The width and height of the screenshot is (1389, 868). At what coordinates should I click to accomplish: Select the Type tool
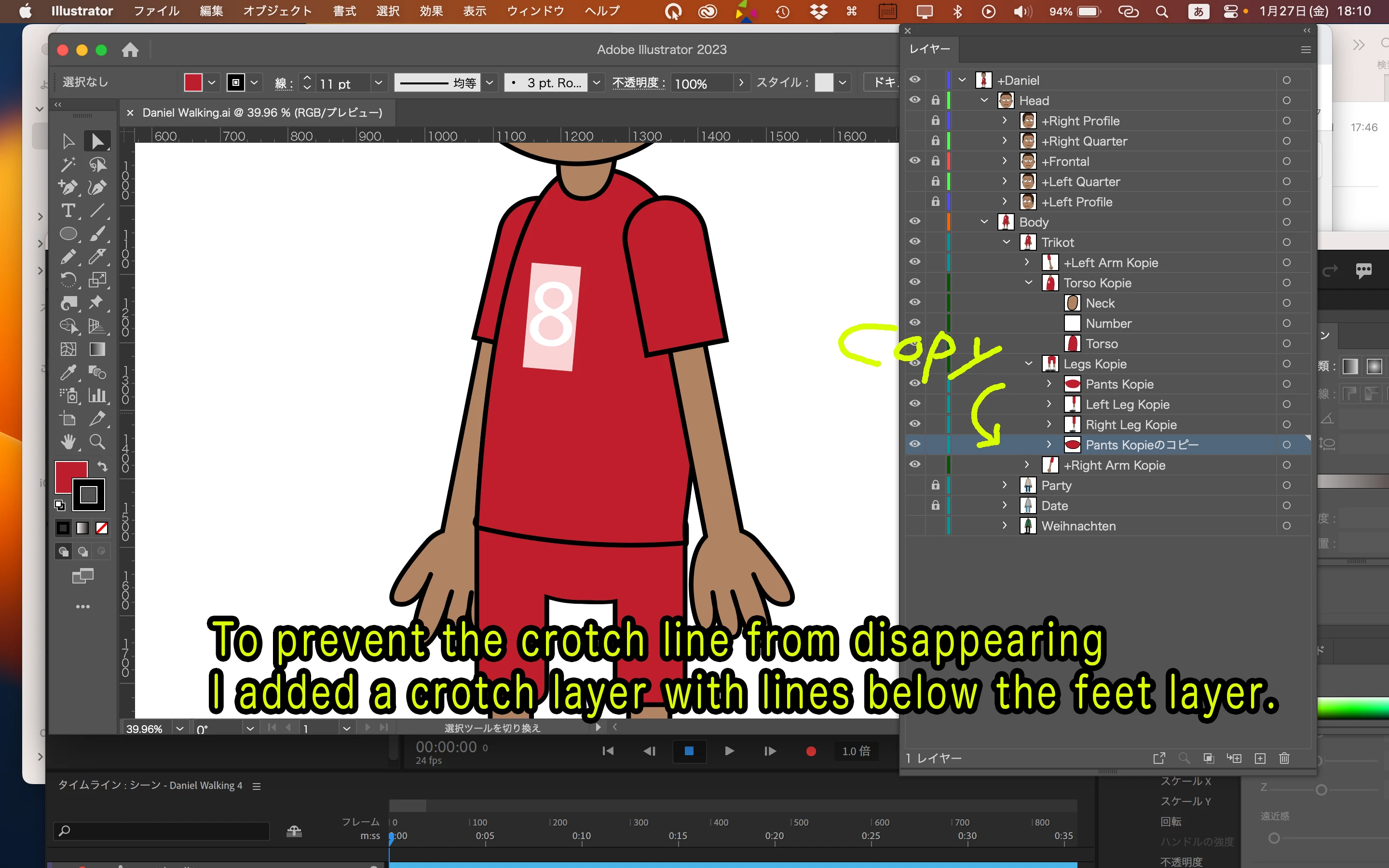tap(68, 211)
